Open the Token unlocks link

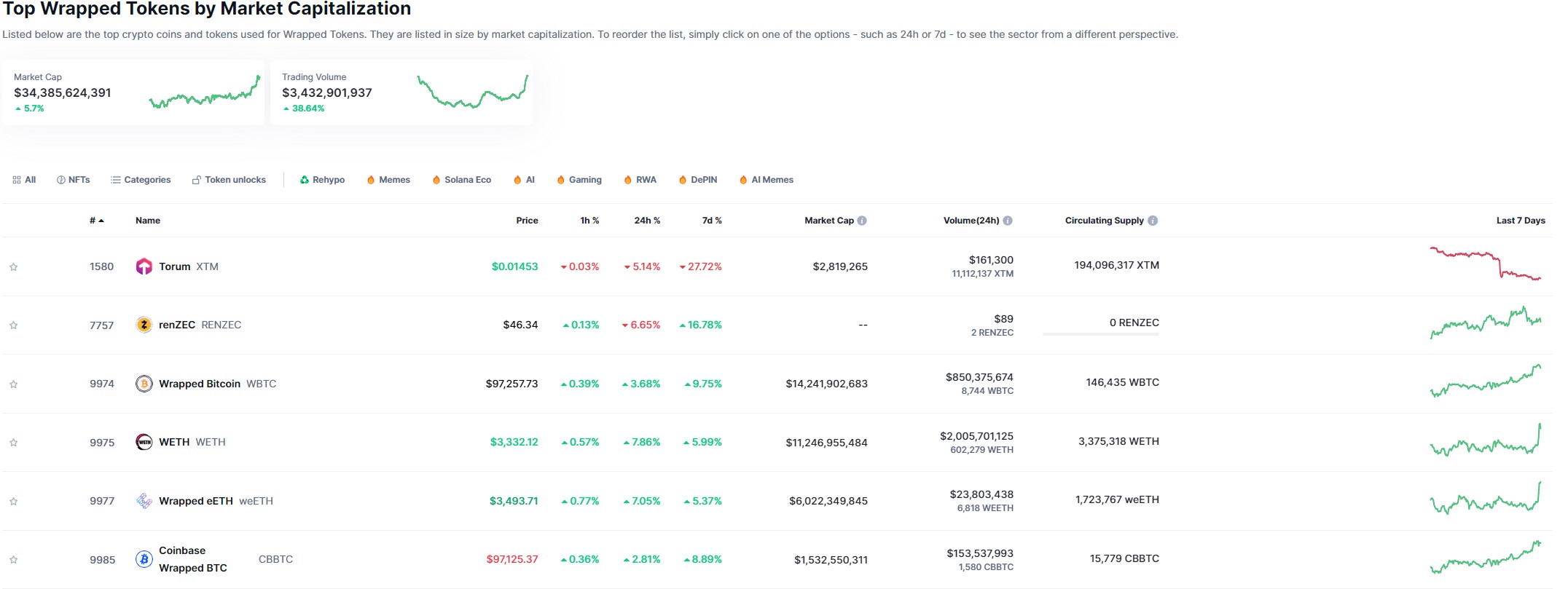coord(229,180)
